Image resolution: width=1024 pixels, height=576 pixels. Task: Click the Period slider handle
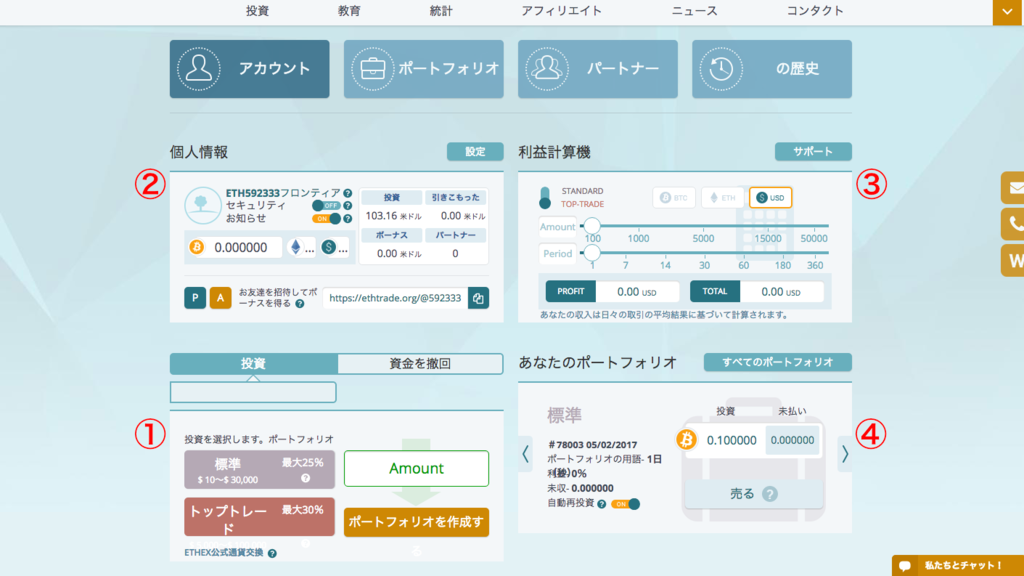[592, 253]
